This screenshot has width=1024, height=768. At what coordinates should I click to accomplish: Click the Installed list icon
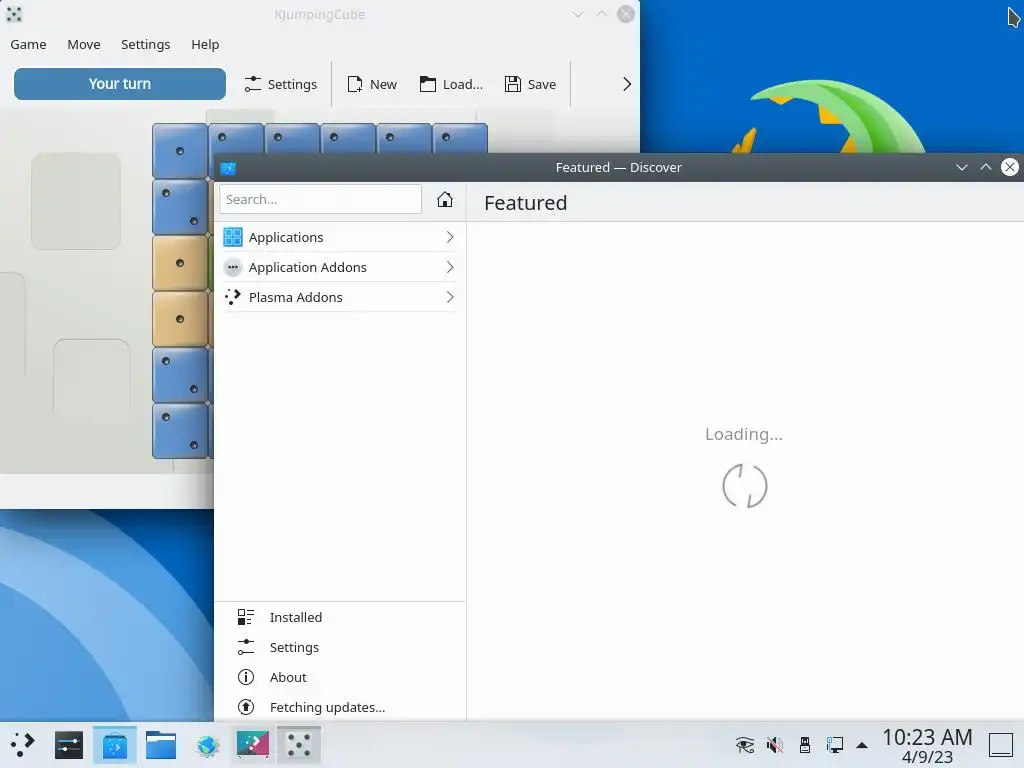pyautogui.click(x=246, y=617)
